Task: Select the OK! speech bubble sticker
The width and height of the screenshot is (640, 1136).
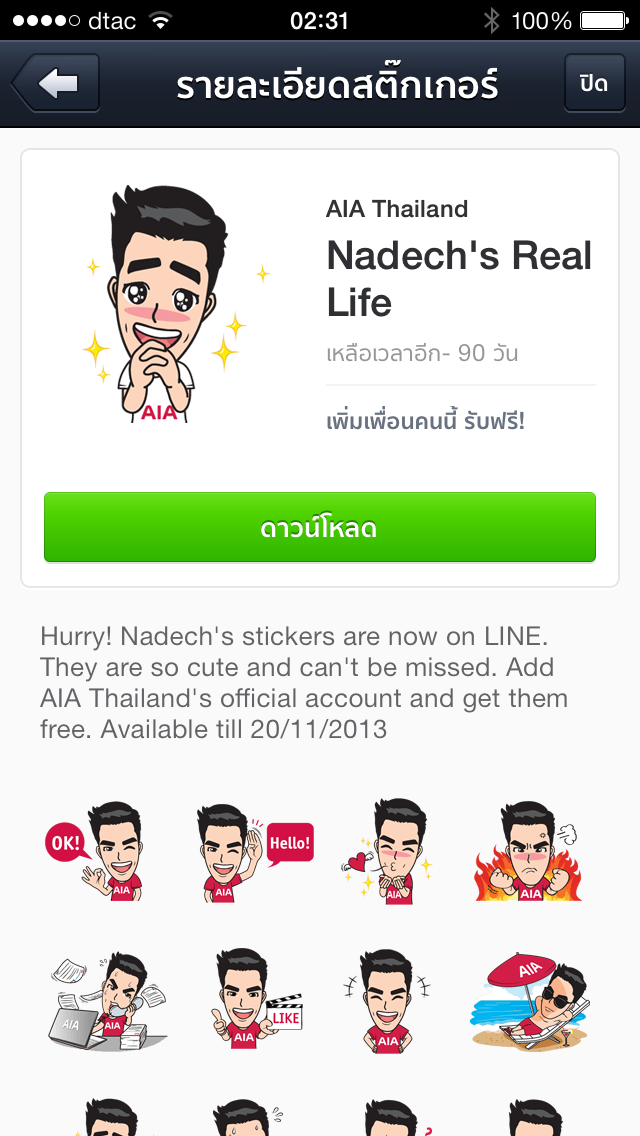Action: 94,851
